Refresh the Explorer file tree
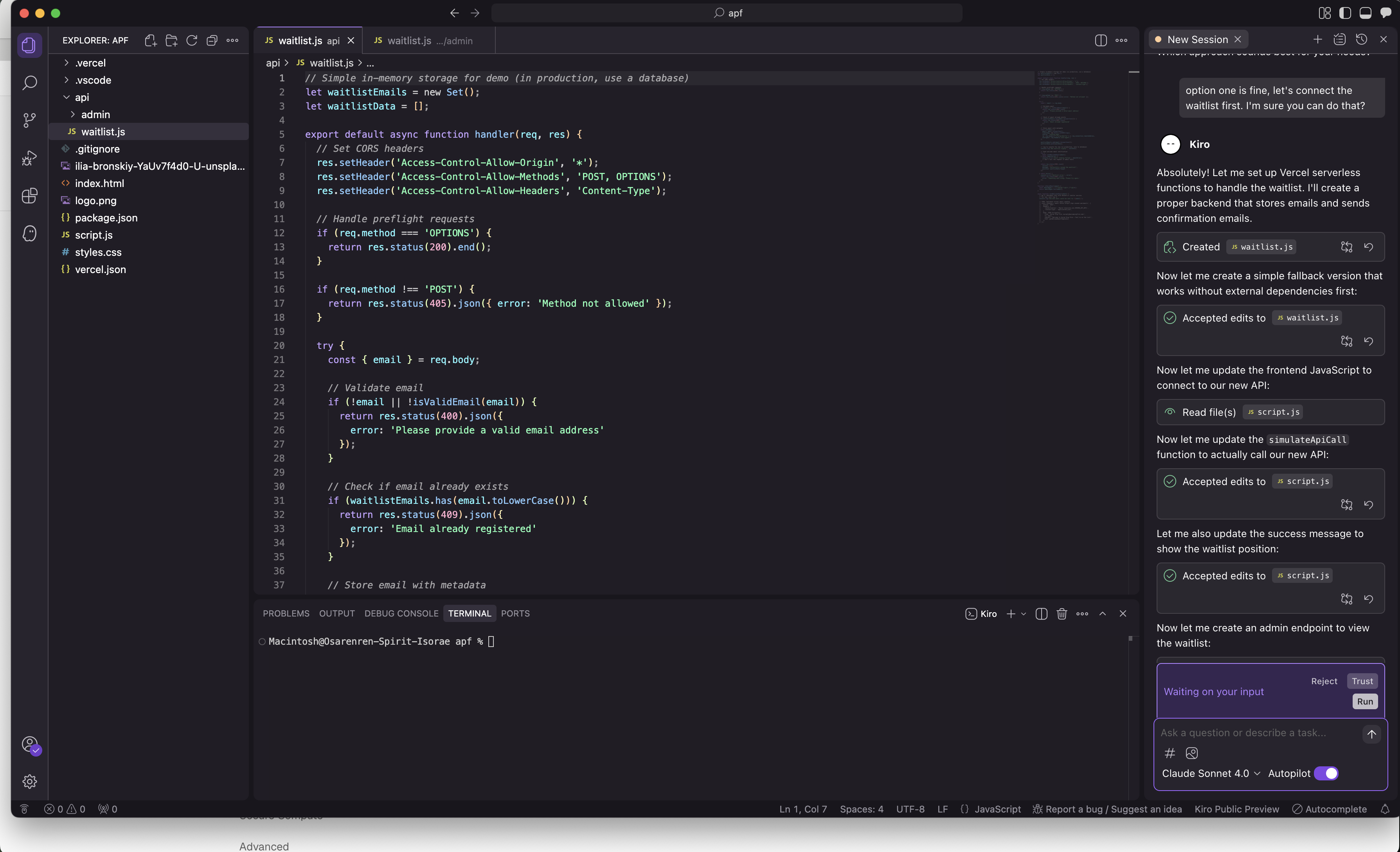Viewport: 1400px width, 852px height. click(x=191, y=40)
